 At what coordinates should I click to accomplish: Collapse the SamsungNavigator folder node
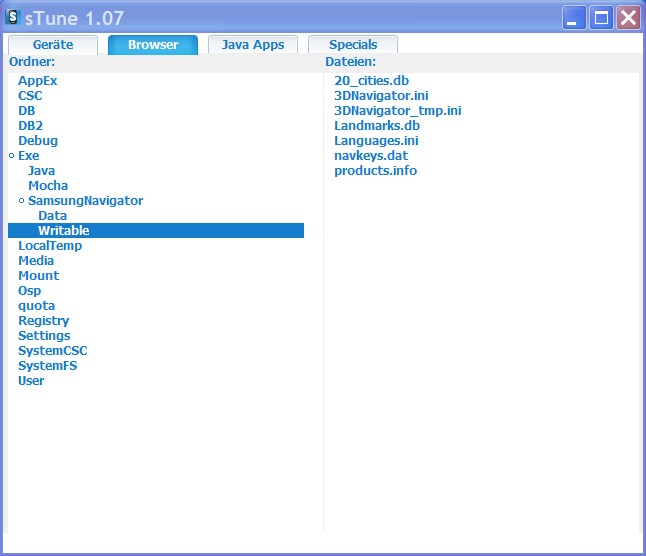point(21,201)
